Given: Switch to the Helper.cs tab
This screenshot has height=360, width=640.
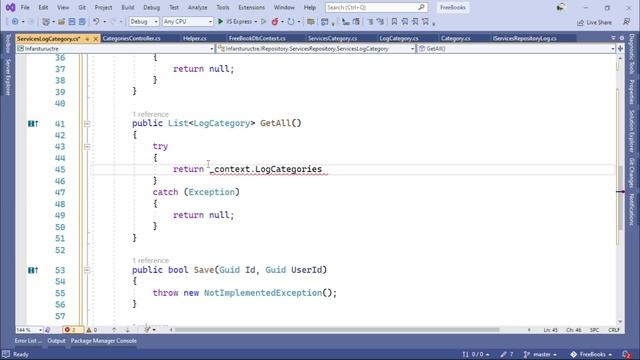Looking at the screenshot, I should pyautogui.click(x=195, y=38).
